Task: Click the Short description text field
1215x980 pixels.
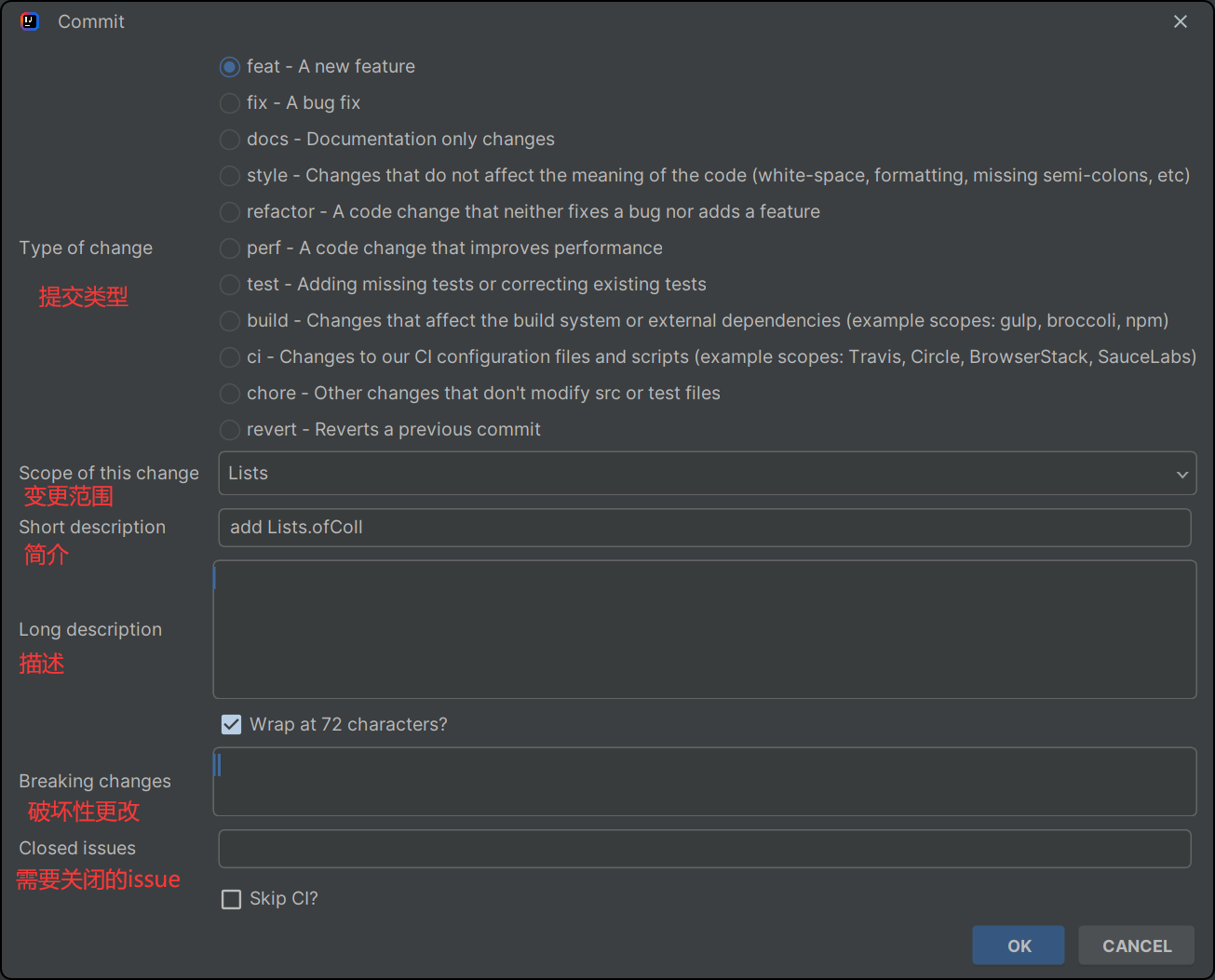Action: [x=704, y=528]
